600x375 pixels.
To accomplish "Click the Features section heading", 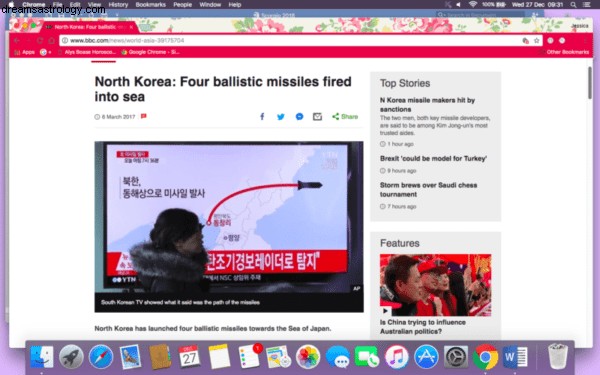I will [399, 243].
